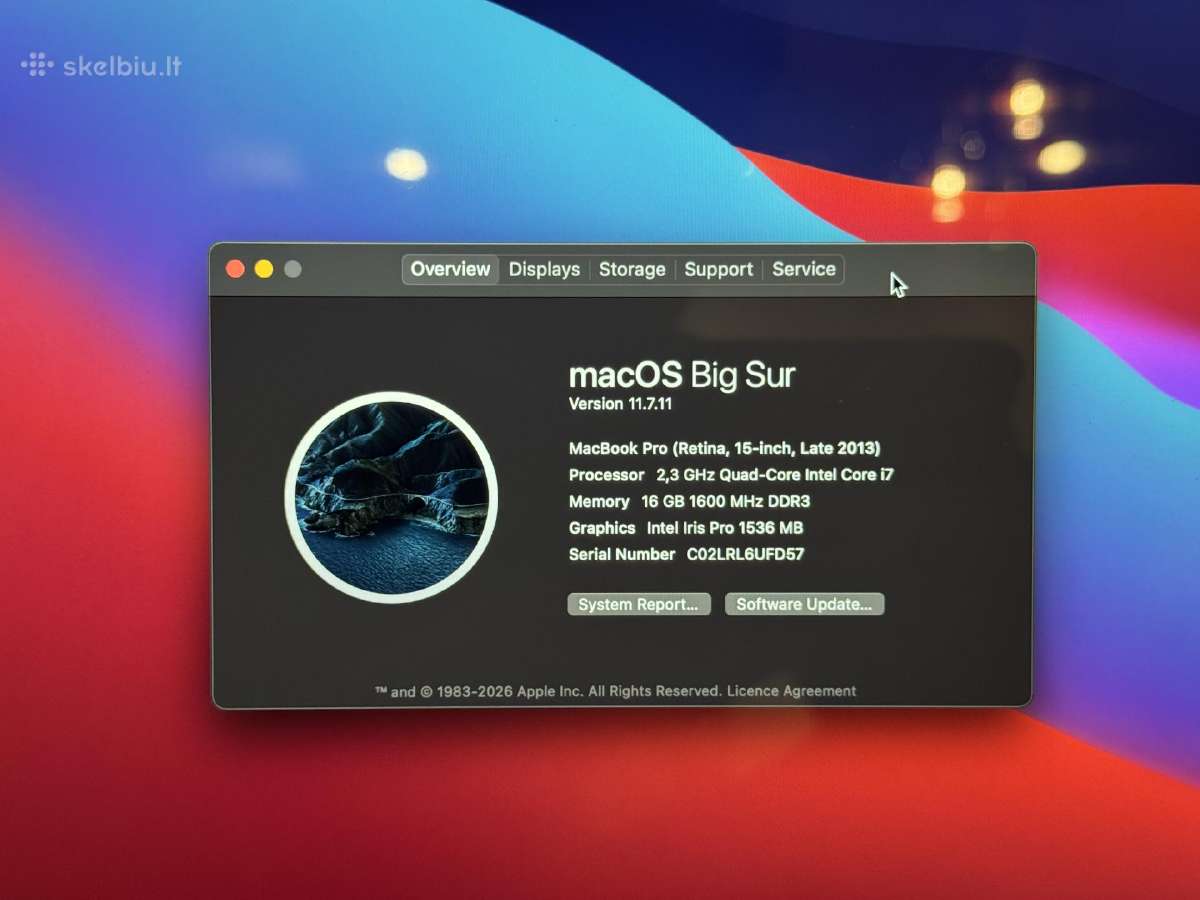Minimize window with yellow button
Image resolution: width=1200 pixels, height=900 pixels.
(264, 269)
